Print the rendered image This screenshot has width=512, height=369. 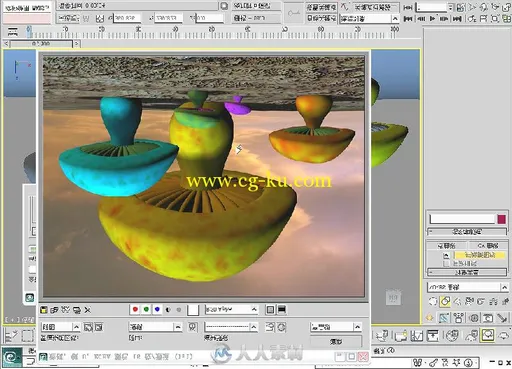pos(77,310)
